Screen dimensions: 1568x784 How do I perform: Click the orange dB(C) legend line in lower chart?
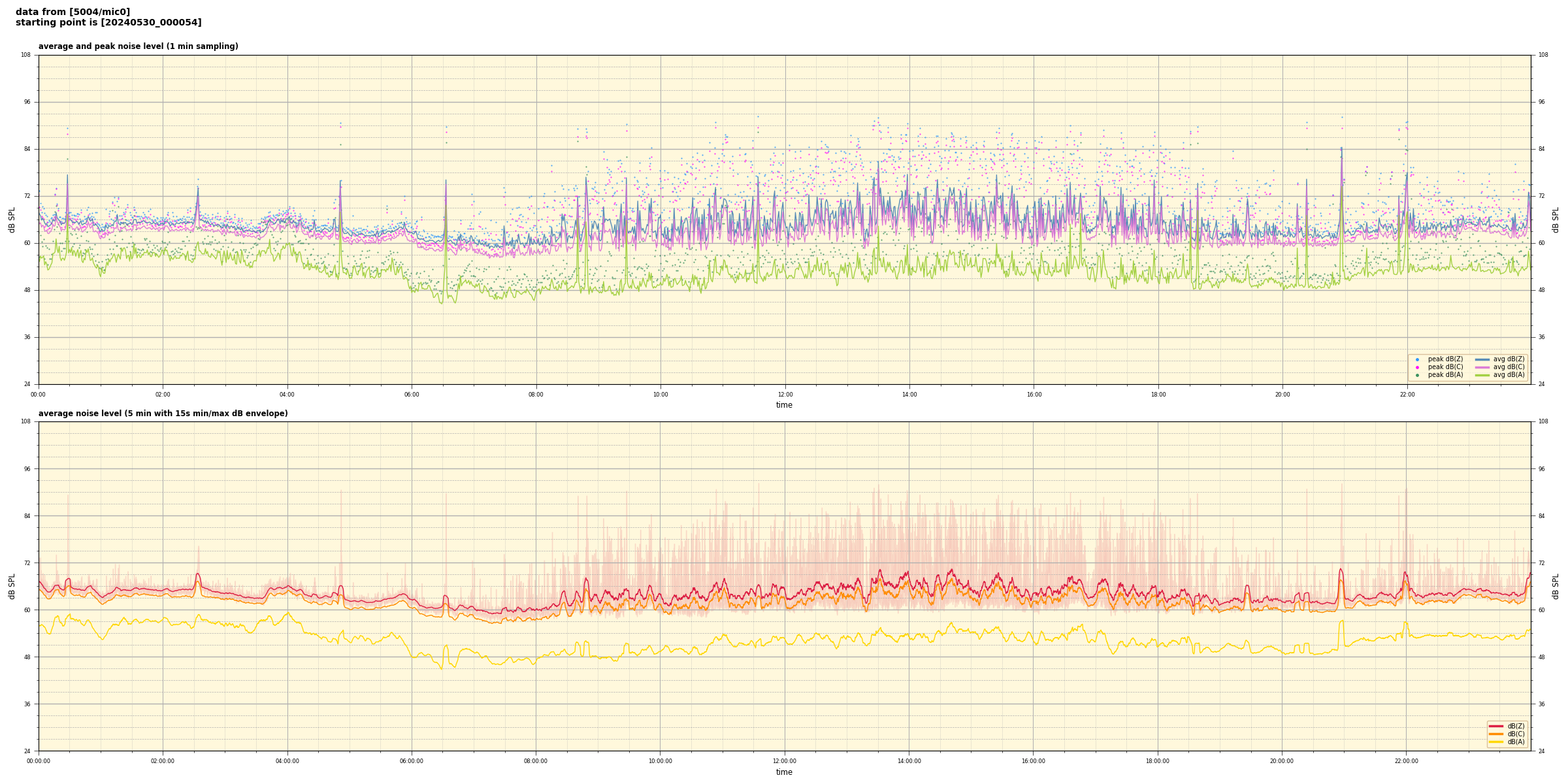click(x=1496, y=734)
